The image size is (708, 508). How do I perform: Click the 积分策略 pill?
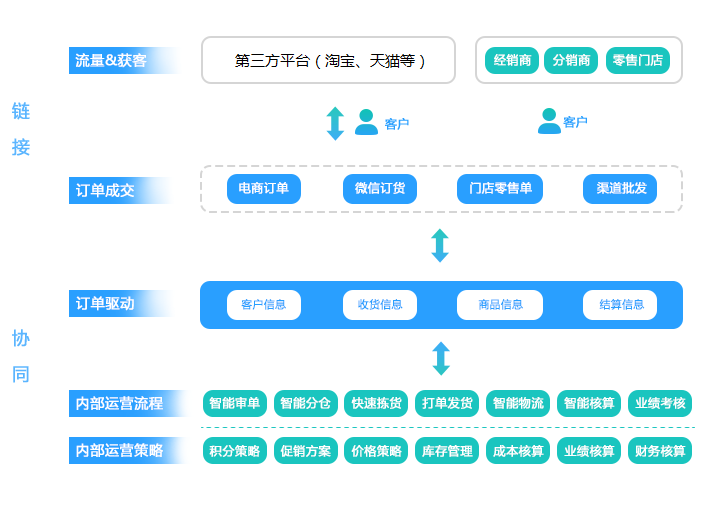click(x=235, y=450)
